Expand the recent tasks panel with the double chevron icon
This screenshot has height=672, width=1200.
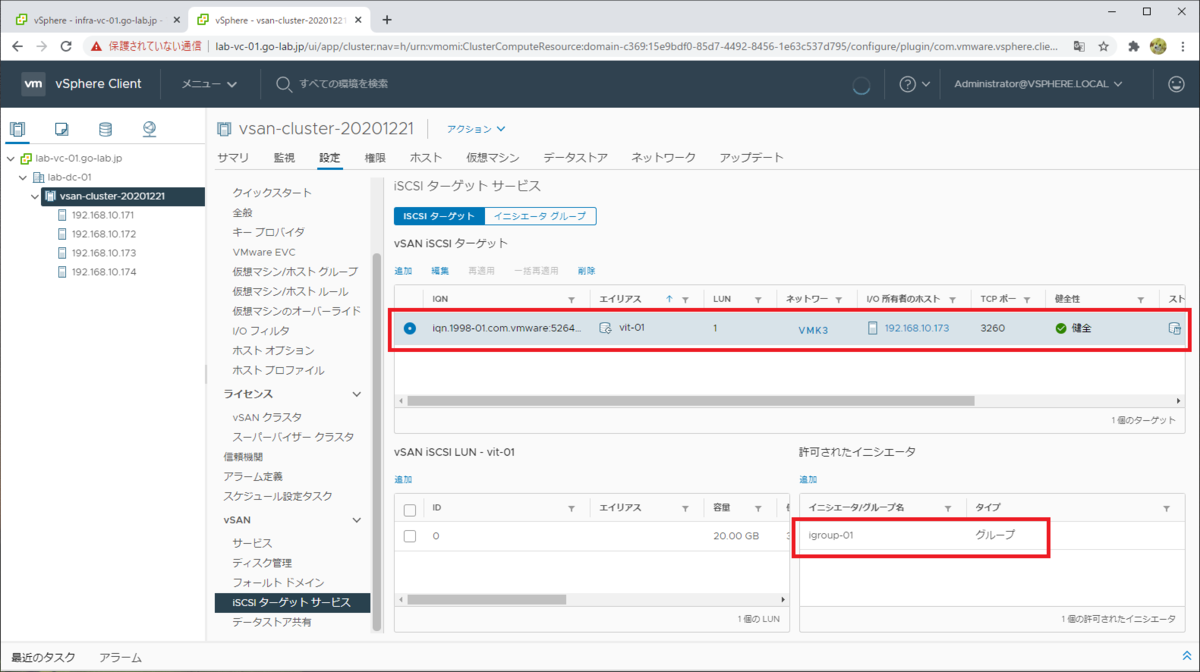click(1186, 656)
